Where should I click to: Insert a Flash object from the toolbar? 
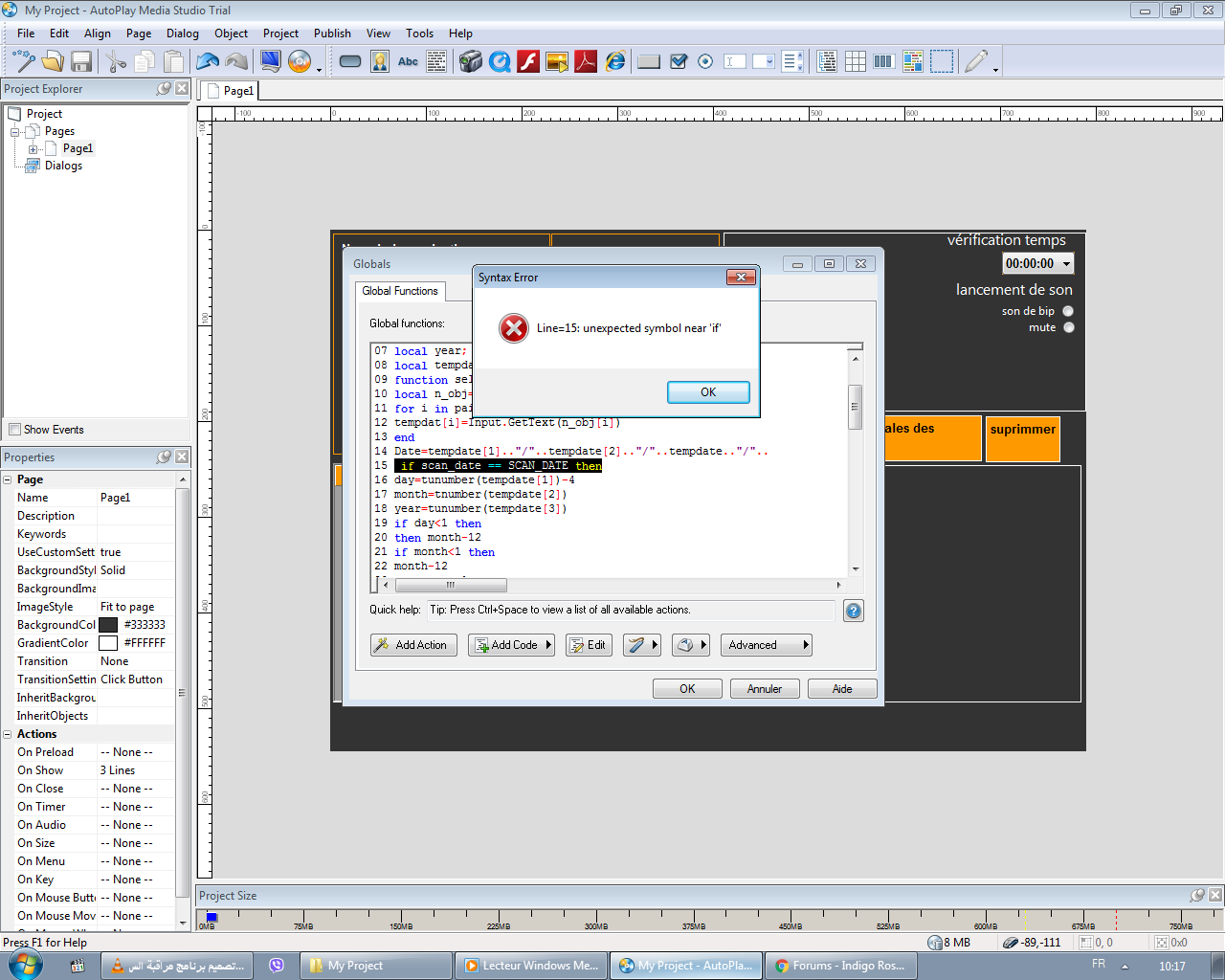coord(527,60)
